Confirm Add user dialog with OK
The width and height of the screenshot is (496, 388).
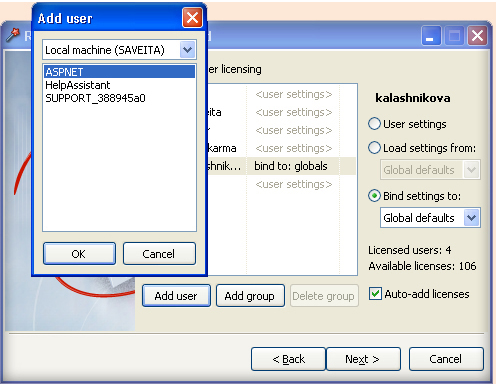79,254
